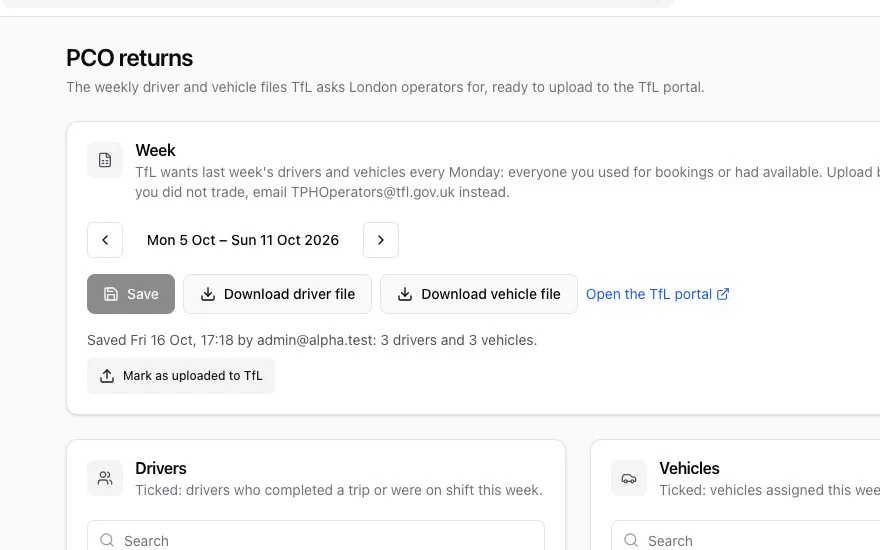Click the magnifier icon in Vehicles search
The image size is (880, 550).
coord(631,540)
